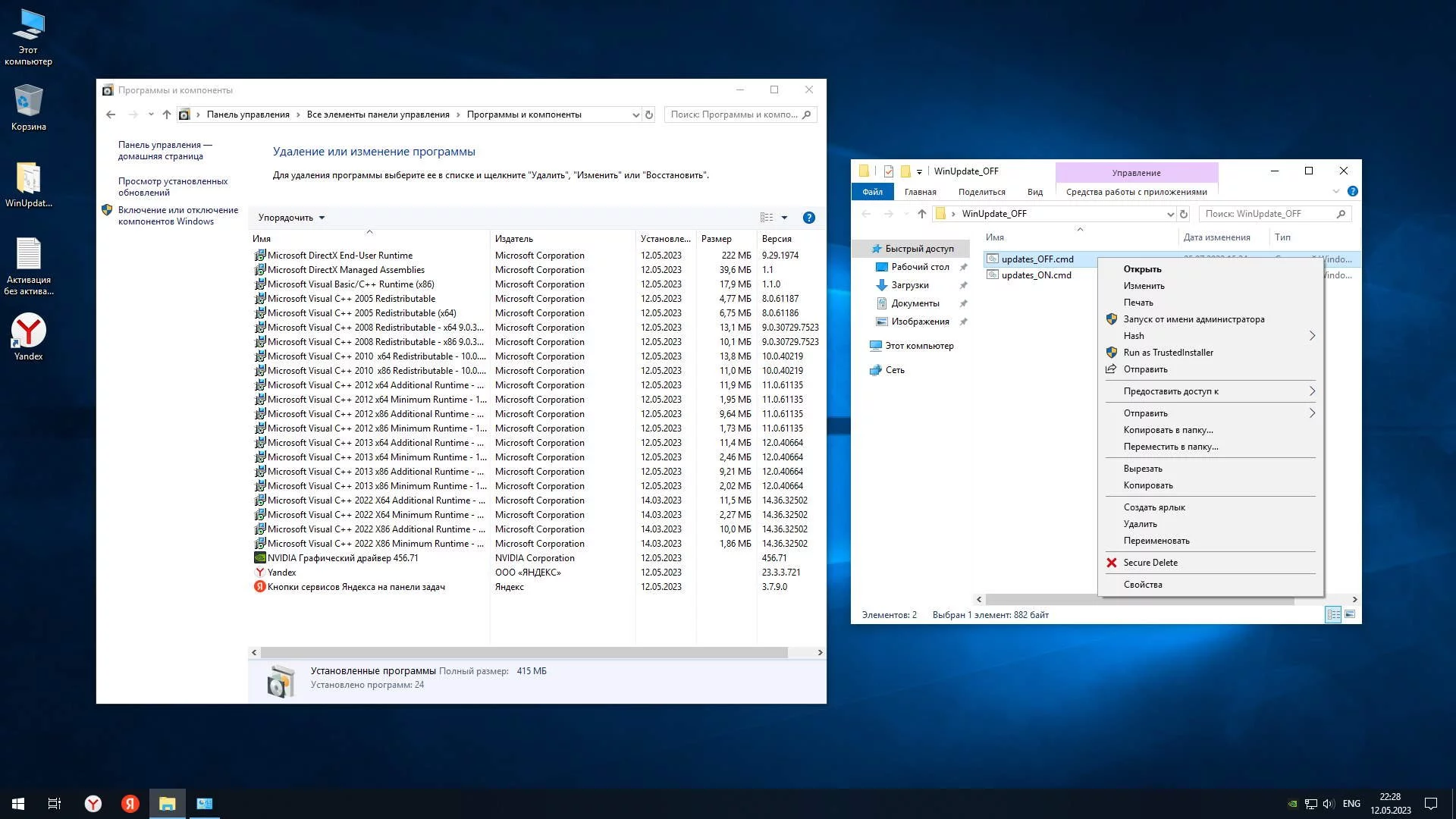Choose Запуск от имени администратора
Image resolution: width=1456 pixels, height=819 pixels.
(1194, 319)
